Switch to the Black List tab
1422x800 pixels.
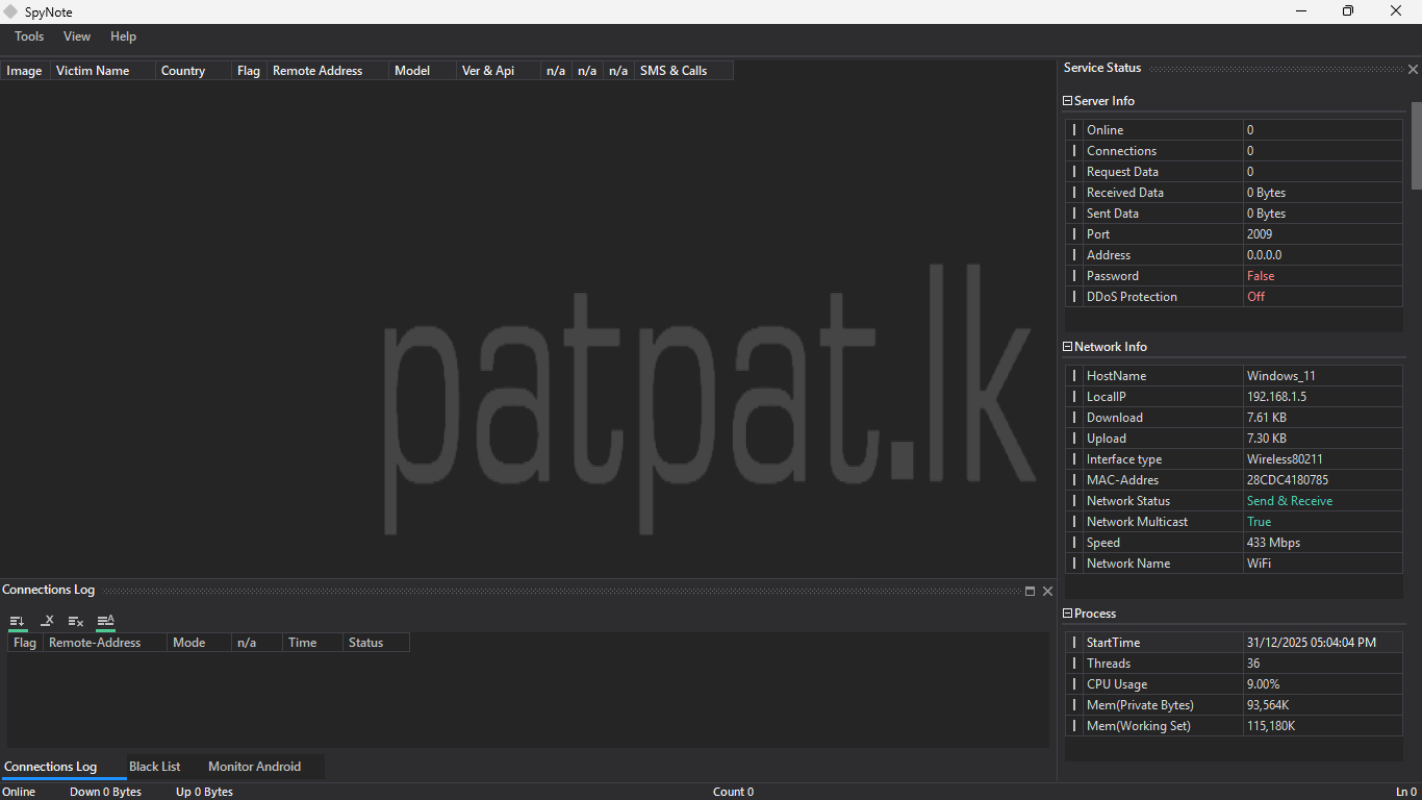click(155, 767)
